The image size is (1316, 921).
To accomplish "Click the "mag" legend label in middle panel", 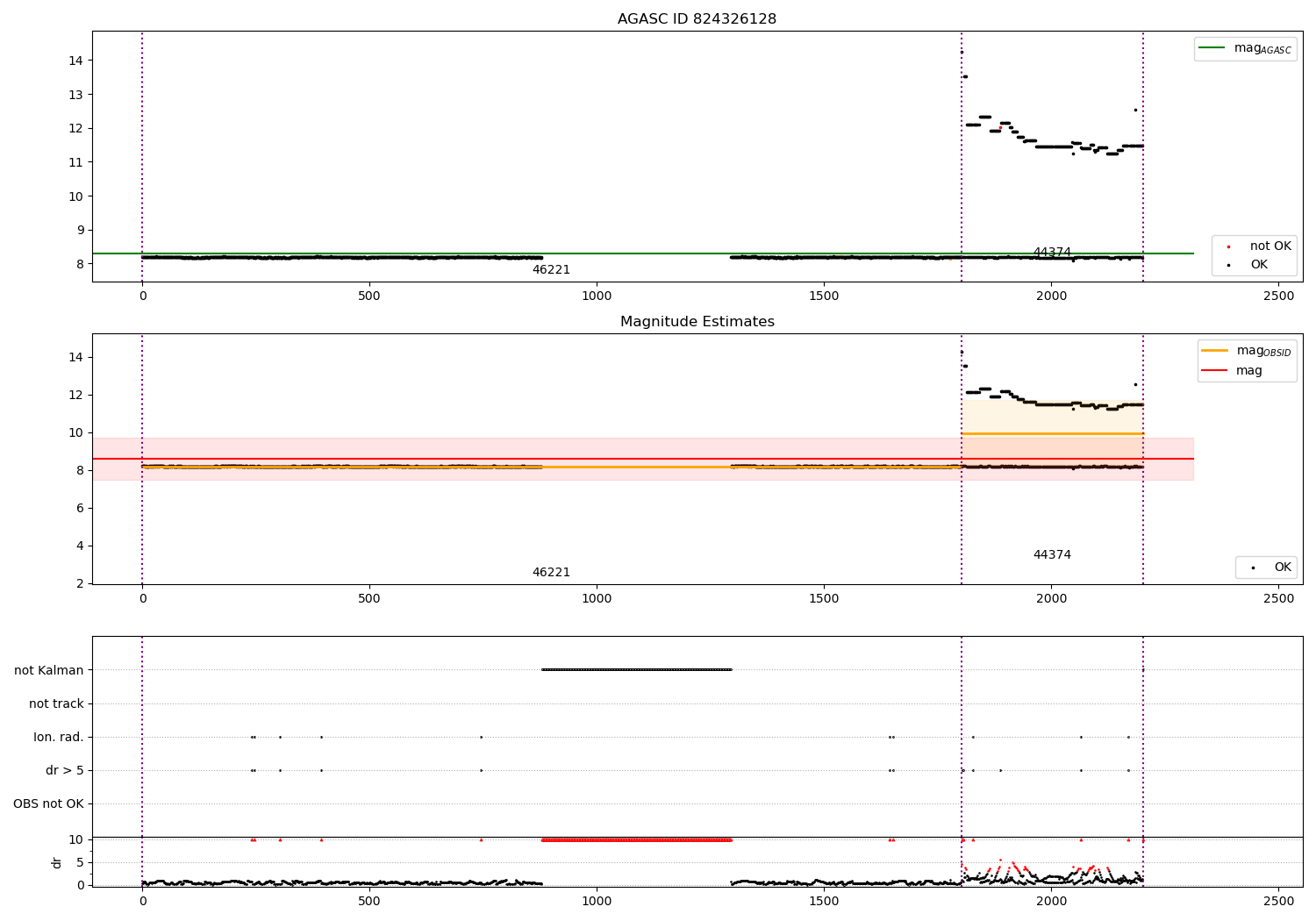I will 1249,371.
